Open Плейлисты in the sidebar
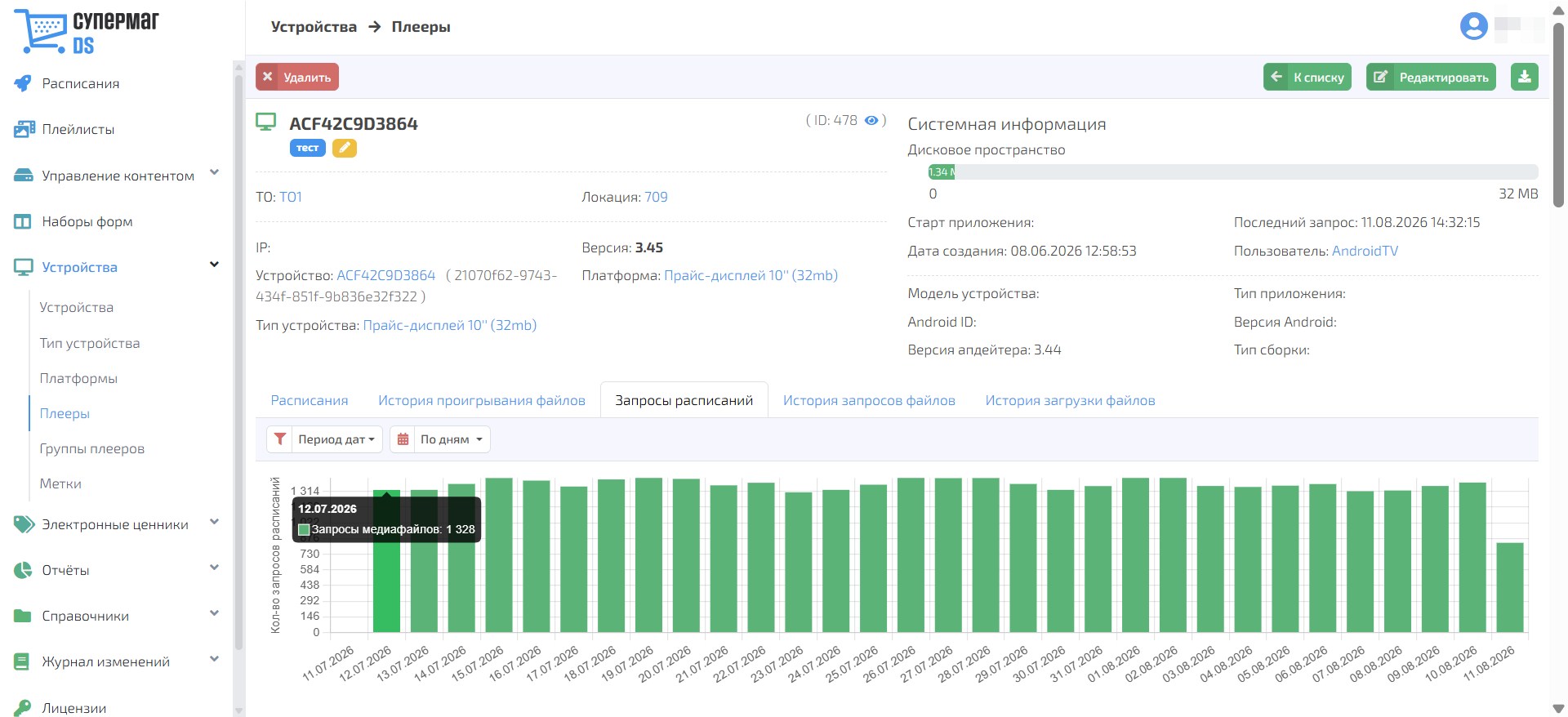Image resolution: width=1568 pixels, height=717 pixels. tap(78, 129)
